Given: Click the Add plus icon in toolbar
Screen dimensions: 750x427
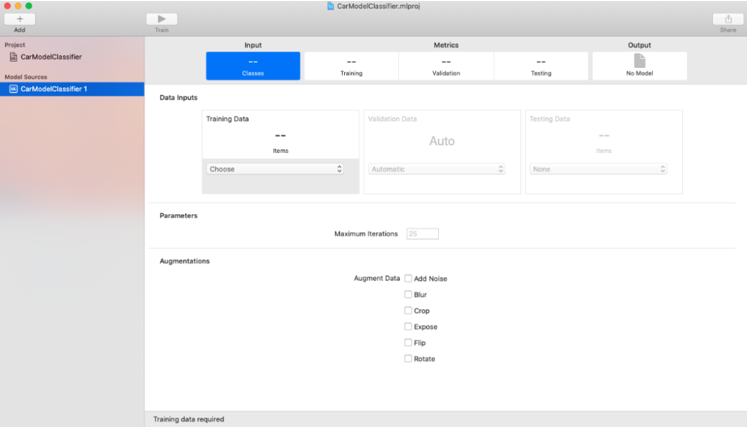Looking at the screenshot, I should 19,19.
